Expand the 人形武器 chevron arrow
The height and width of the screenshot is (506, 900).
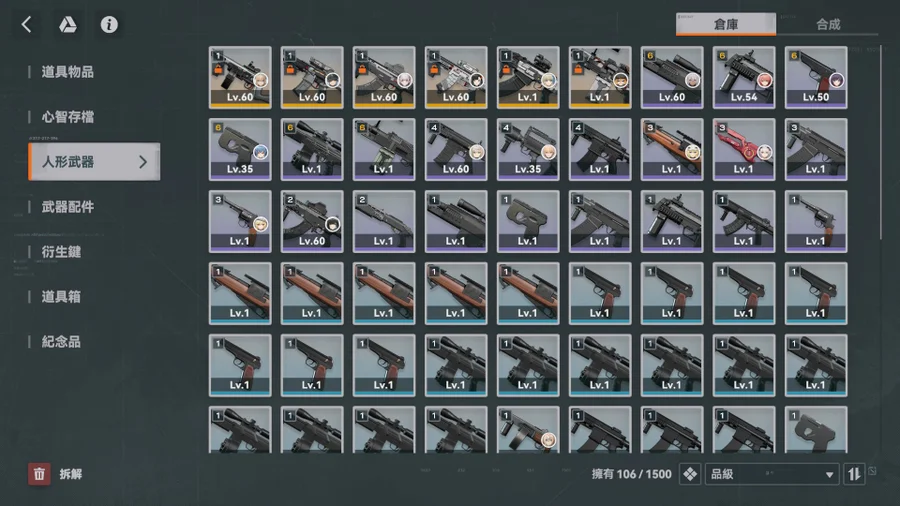143,162
